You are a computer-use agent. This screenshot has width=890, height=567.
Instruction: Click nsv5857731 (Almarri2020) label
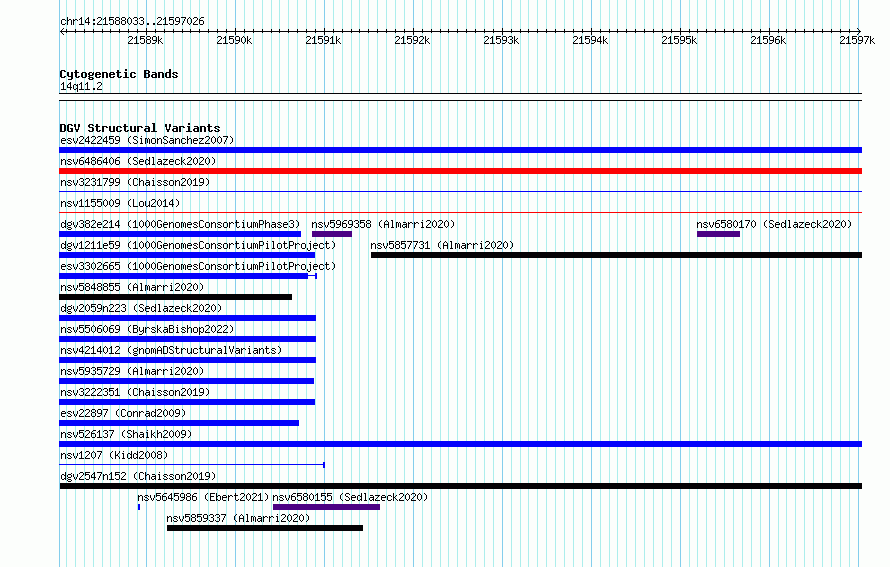(442, 245)
